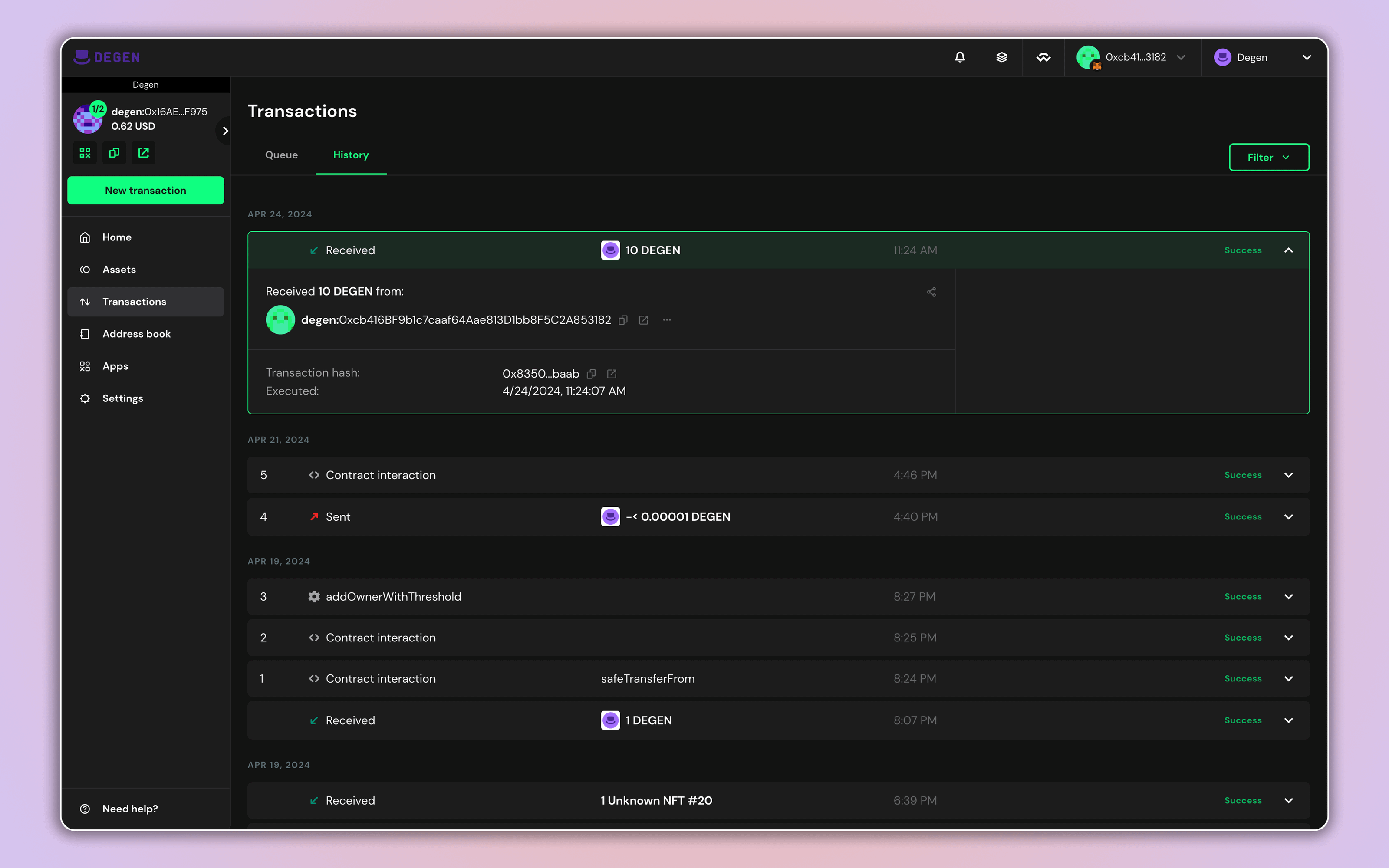Expand the sidebar Safe list arrow
1389x868 pixels.
pos(224,131)
